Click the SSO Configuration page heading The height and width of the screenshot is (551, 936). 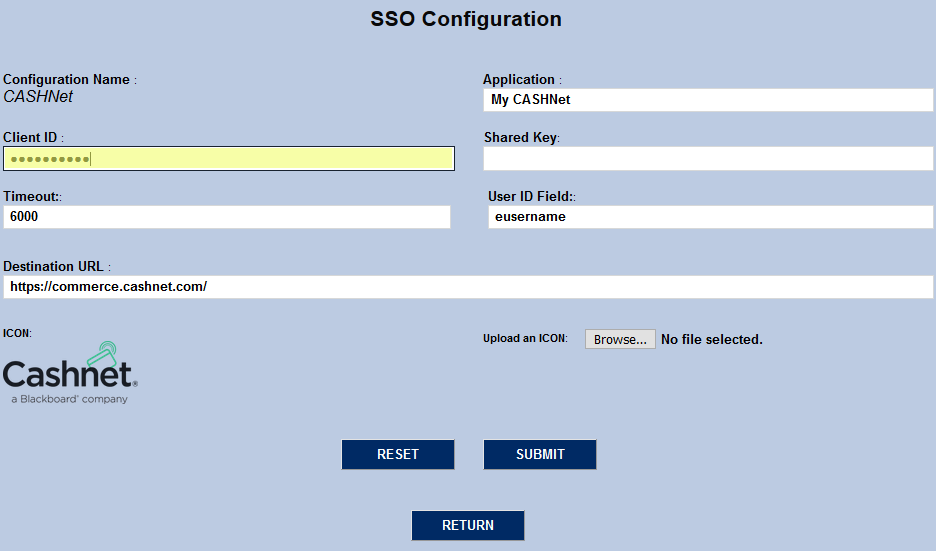pyautogui.click(x=466, y=19)
